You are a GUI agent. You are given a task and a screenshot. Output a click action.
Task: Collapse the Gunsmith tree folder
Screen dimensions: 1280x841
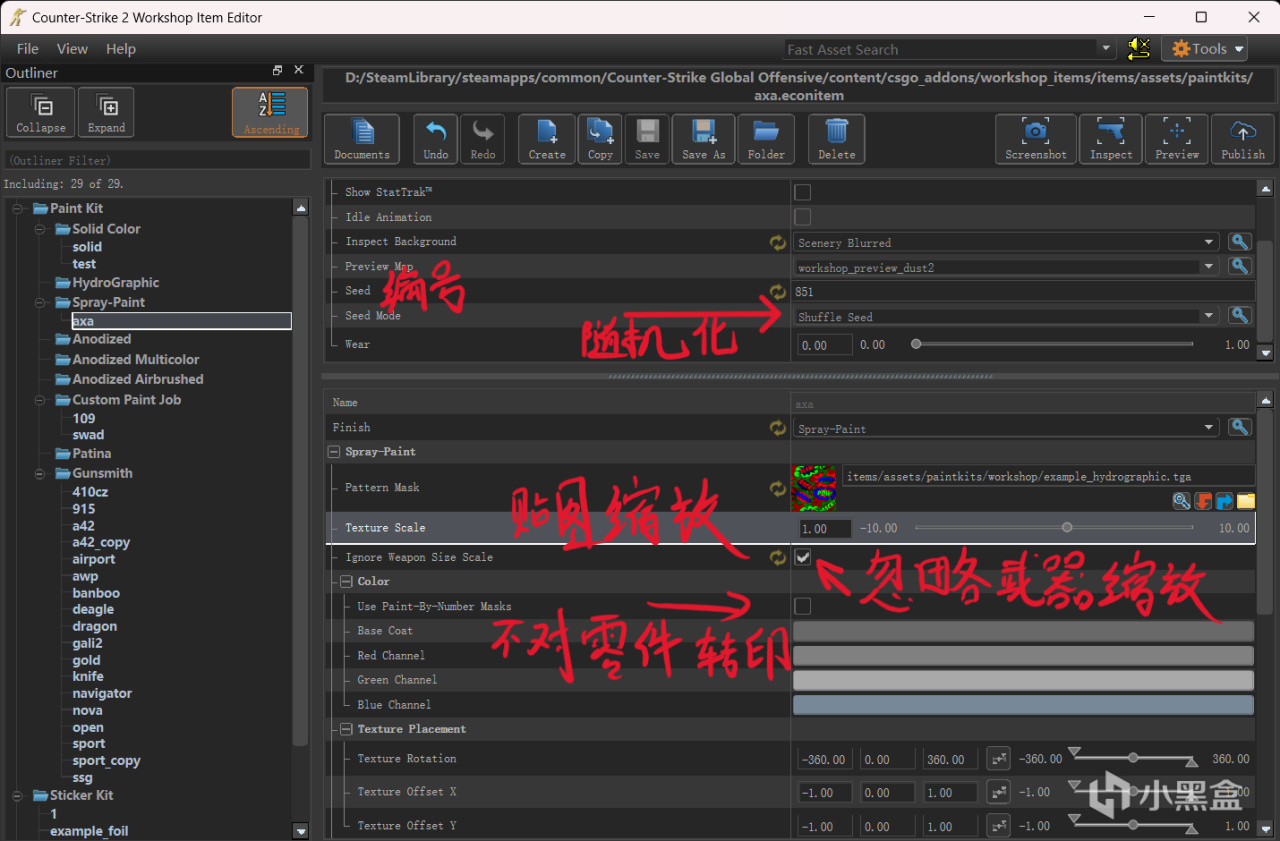coord(40,473)
